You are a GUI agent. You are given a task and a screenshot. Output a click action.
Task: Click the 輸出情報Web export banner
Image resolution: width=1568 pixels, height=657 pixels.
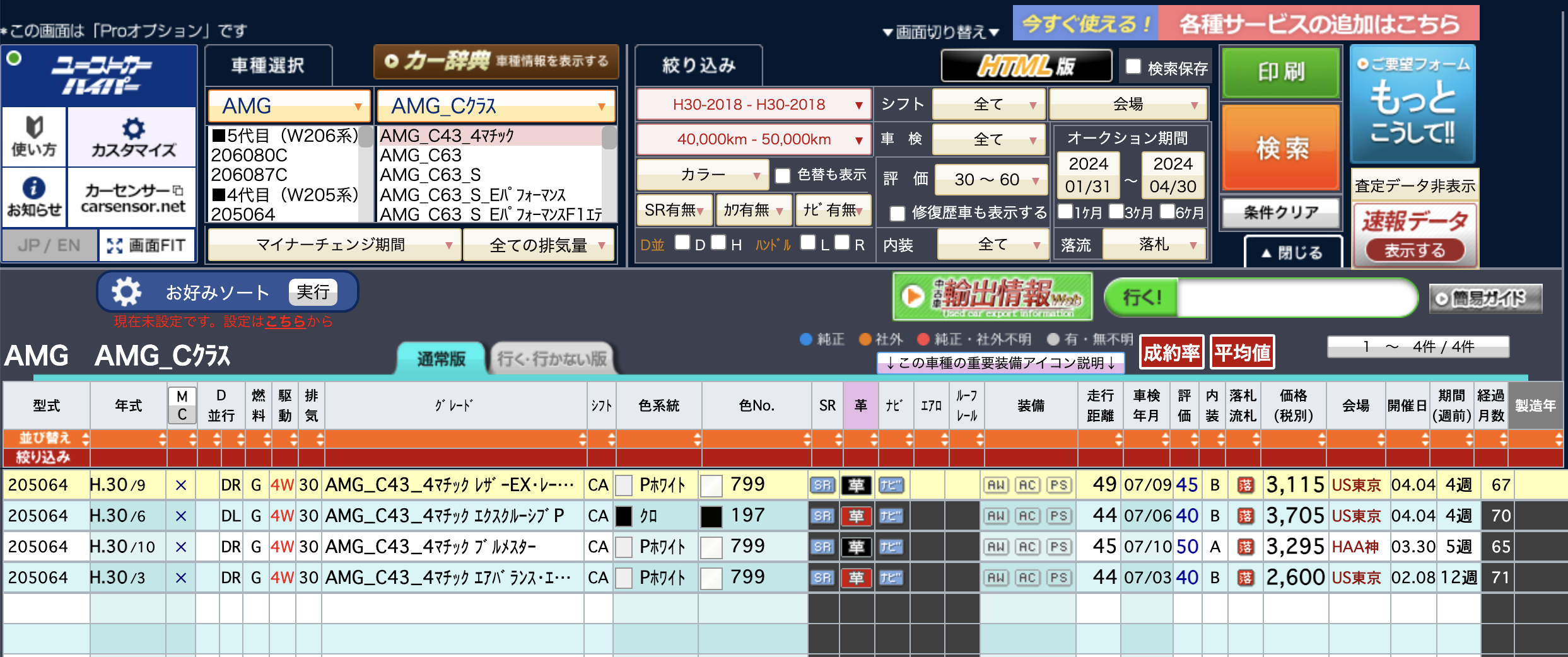[x=993, y=296]
